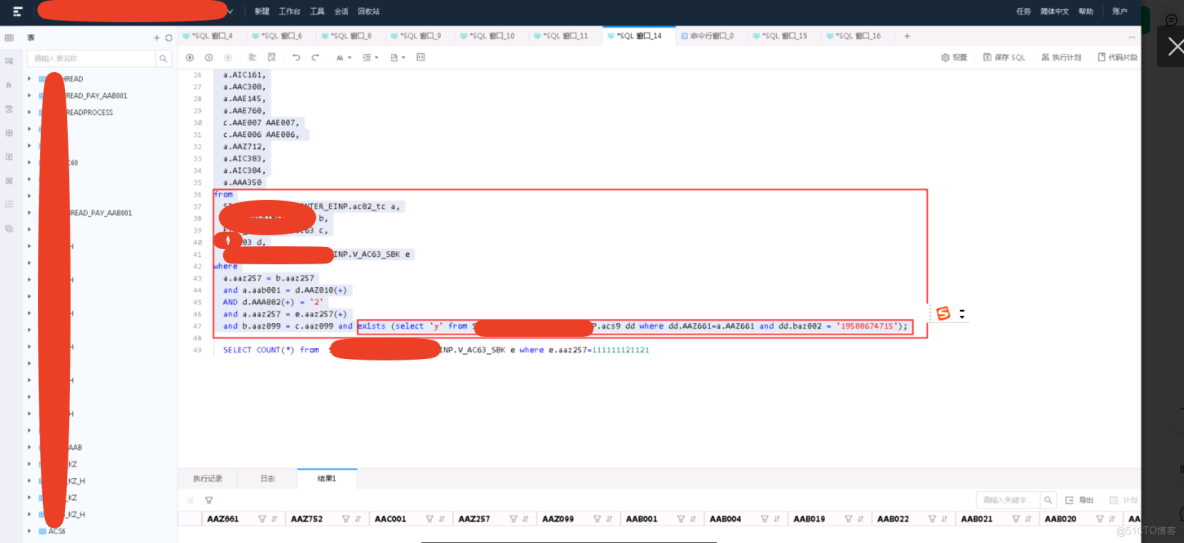Open the 任务 menu
Image resolution: width=1184 pixels, height=543 pixels.
[x=1023, y=11]
